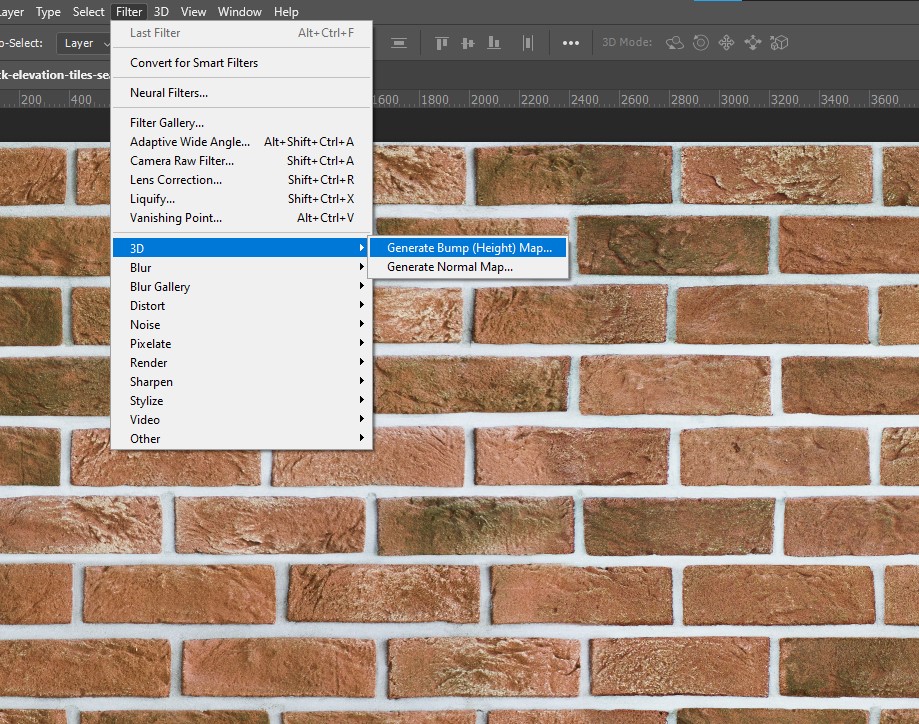919x724 pixels.
Task: Open the Type menu
Action: coord(48,12)
